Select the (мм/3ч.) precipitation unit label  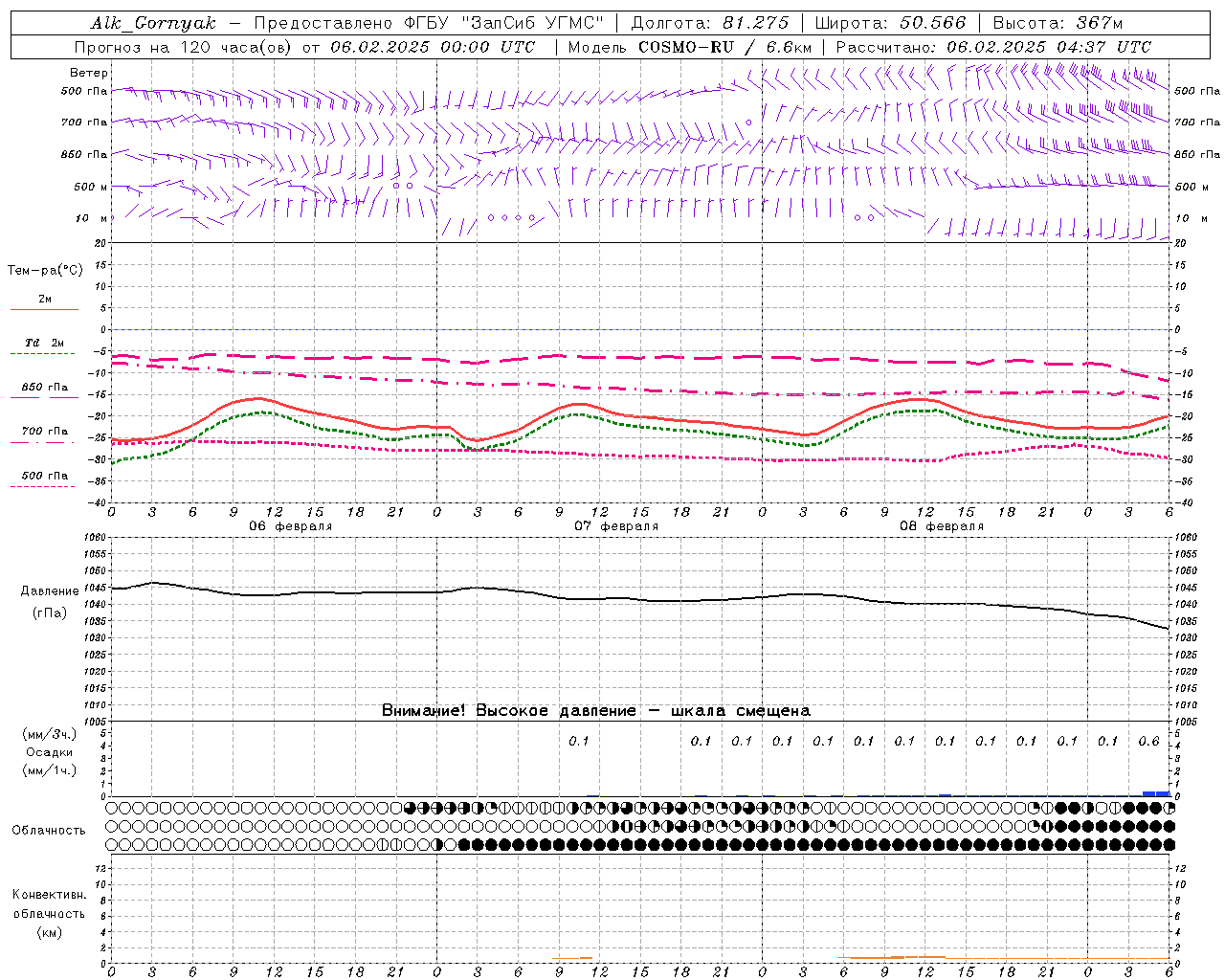pos(50,734)
